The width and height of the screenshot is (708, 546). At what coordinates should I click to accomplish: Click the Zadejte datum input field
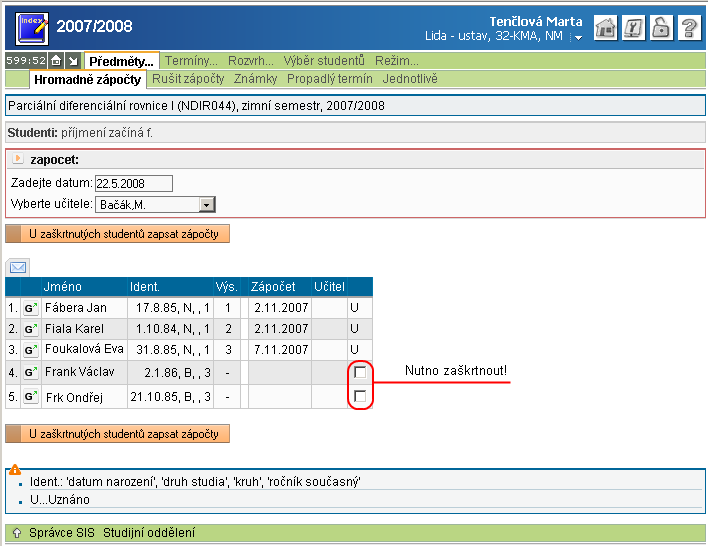134,183
